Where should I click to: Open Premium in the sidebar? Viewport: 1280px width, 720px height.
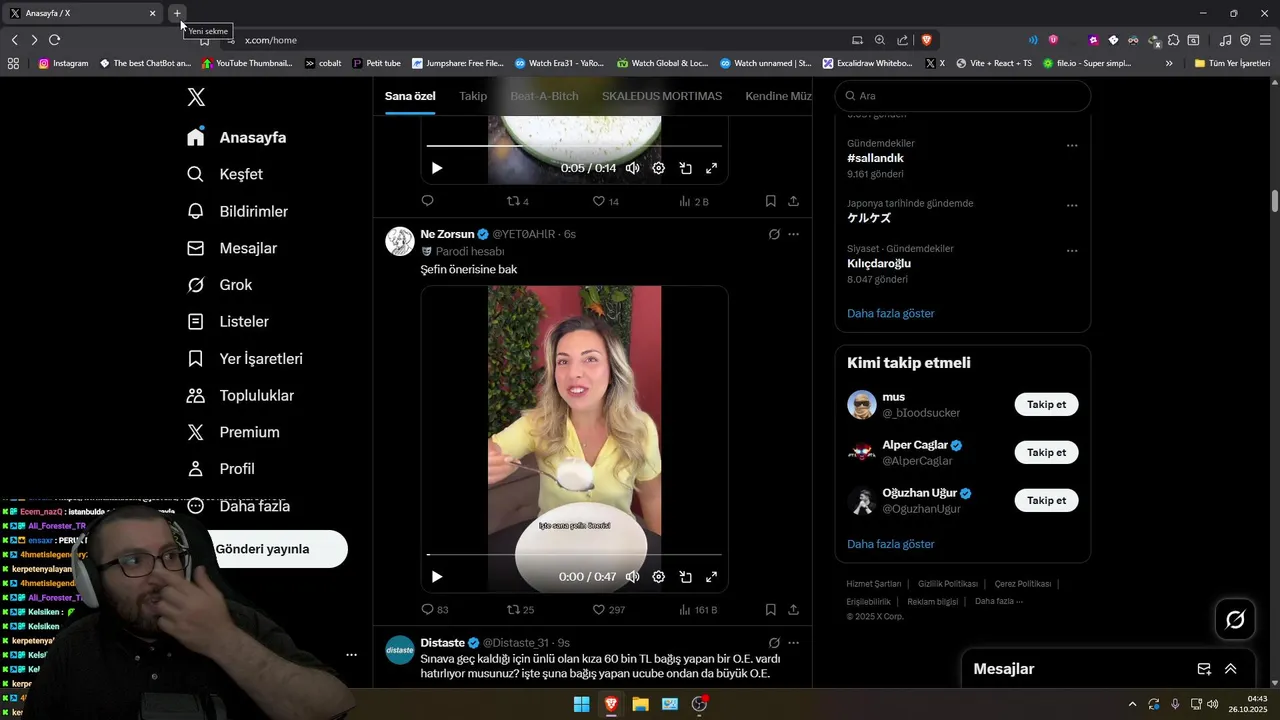233,432
